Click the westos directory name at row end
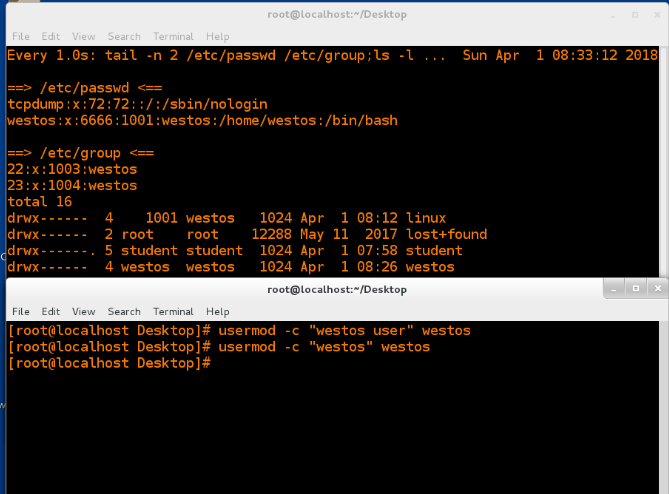 tap(430, 267)
